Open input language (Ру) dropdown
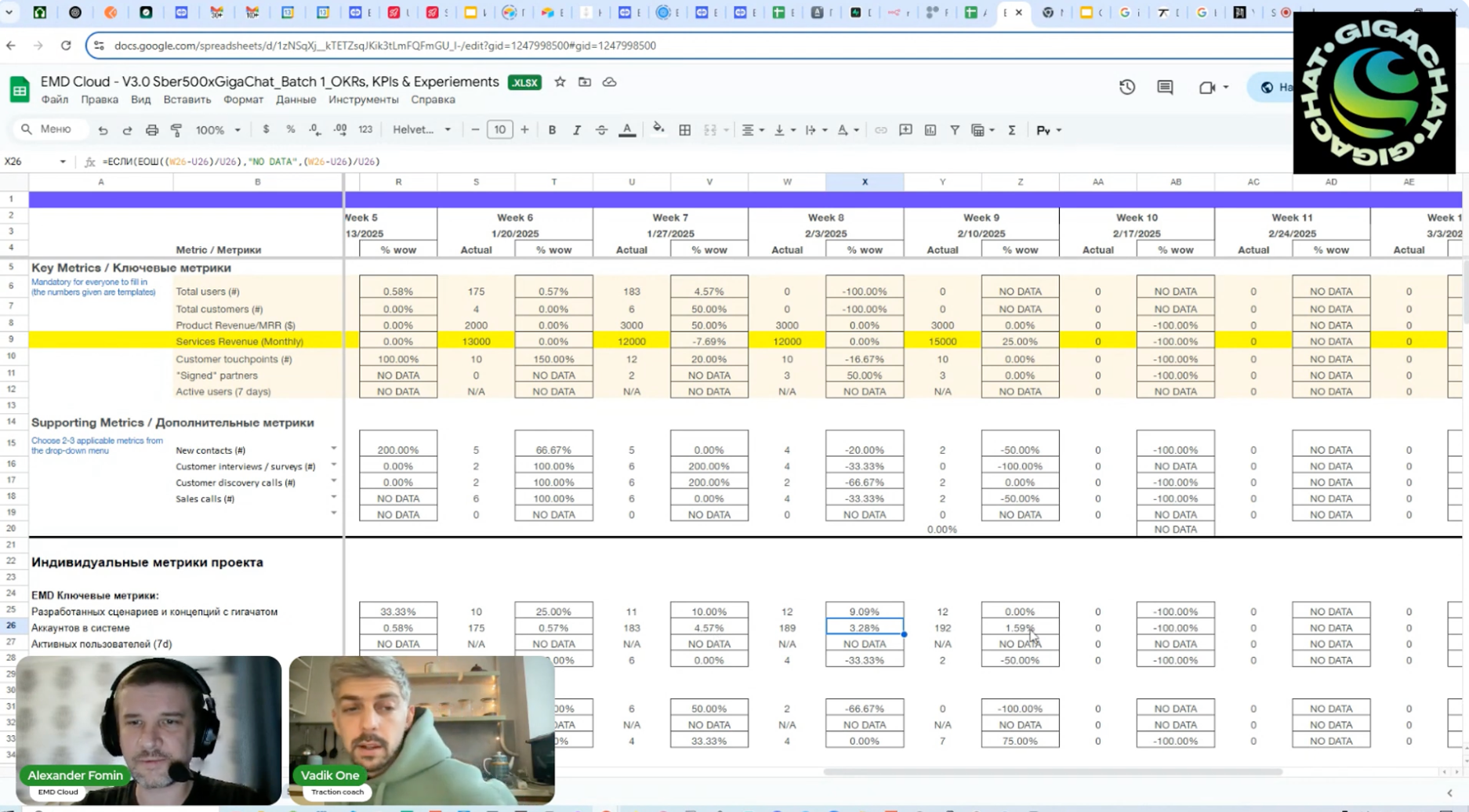The height and width of the screenshot is (812, 1469). (x=1049, y=130)
